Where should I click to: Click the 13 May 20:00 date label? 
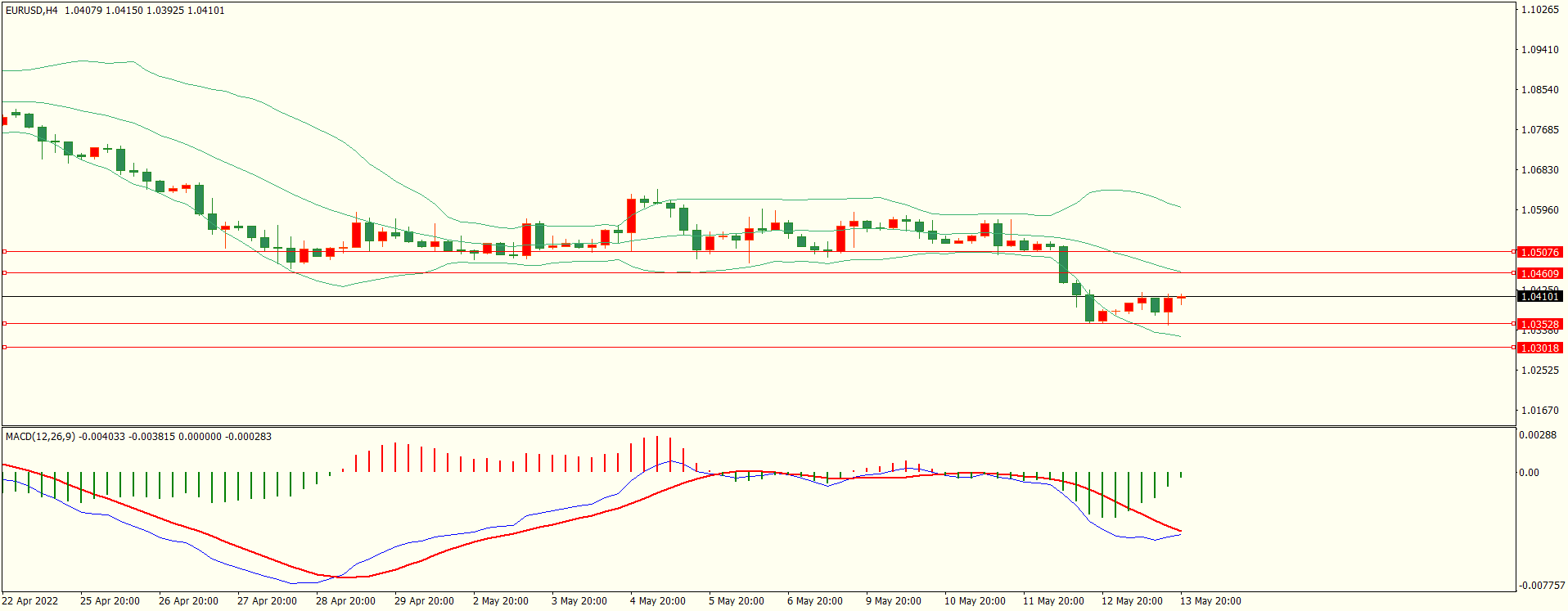pyautogui.click(x=1210, y=601)
